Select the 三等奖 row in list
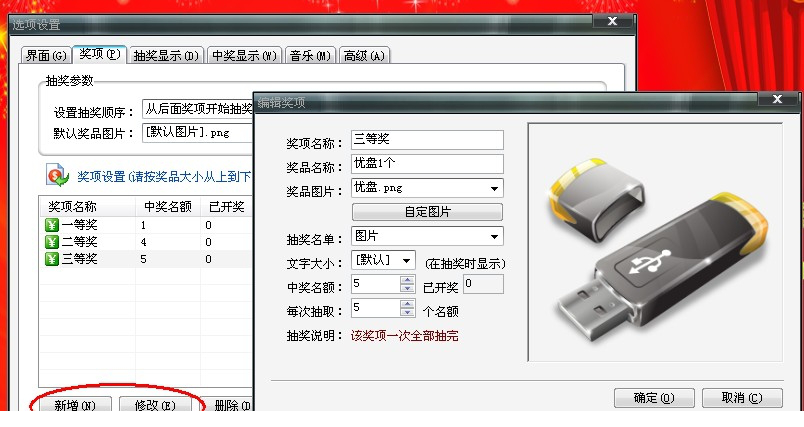Viewport: 804px width, 427px height. tap(146, 259)
